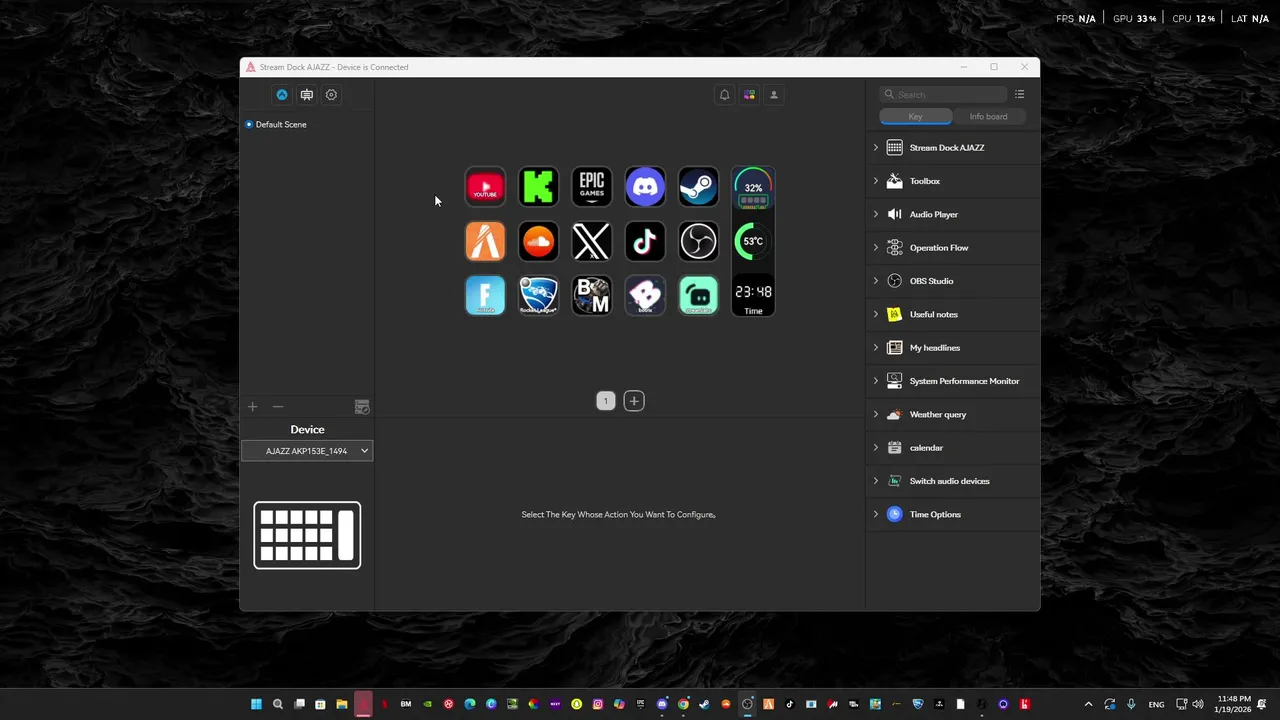Add a scene with the plus button
Screen dimensions: 1280x720
[252, 407]
